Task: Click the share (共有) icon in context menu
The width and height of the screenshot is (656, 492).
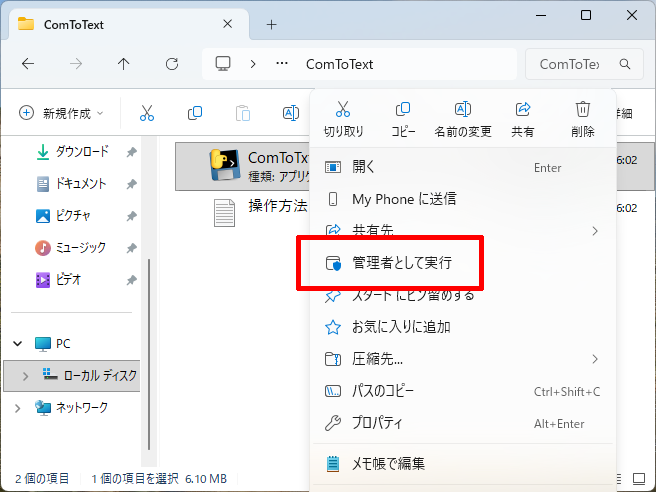Action: (522, 110)
